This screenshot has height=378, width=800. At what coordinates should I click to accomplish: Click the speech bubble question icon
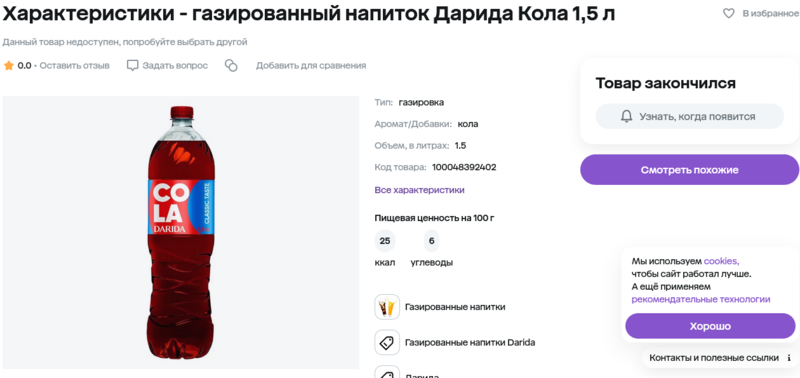pyautogui.click(x=133, y=66)
